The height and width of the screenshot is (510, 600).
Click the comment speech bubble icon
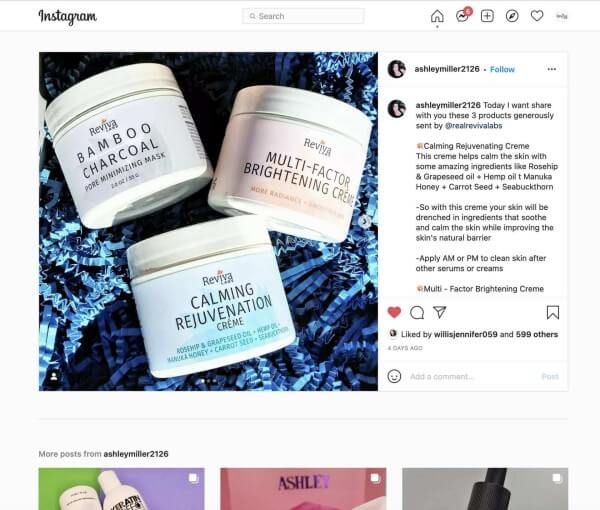point(417,313)
